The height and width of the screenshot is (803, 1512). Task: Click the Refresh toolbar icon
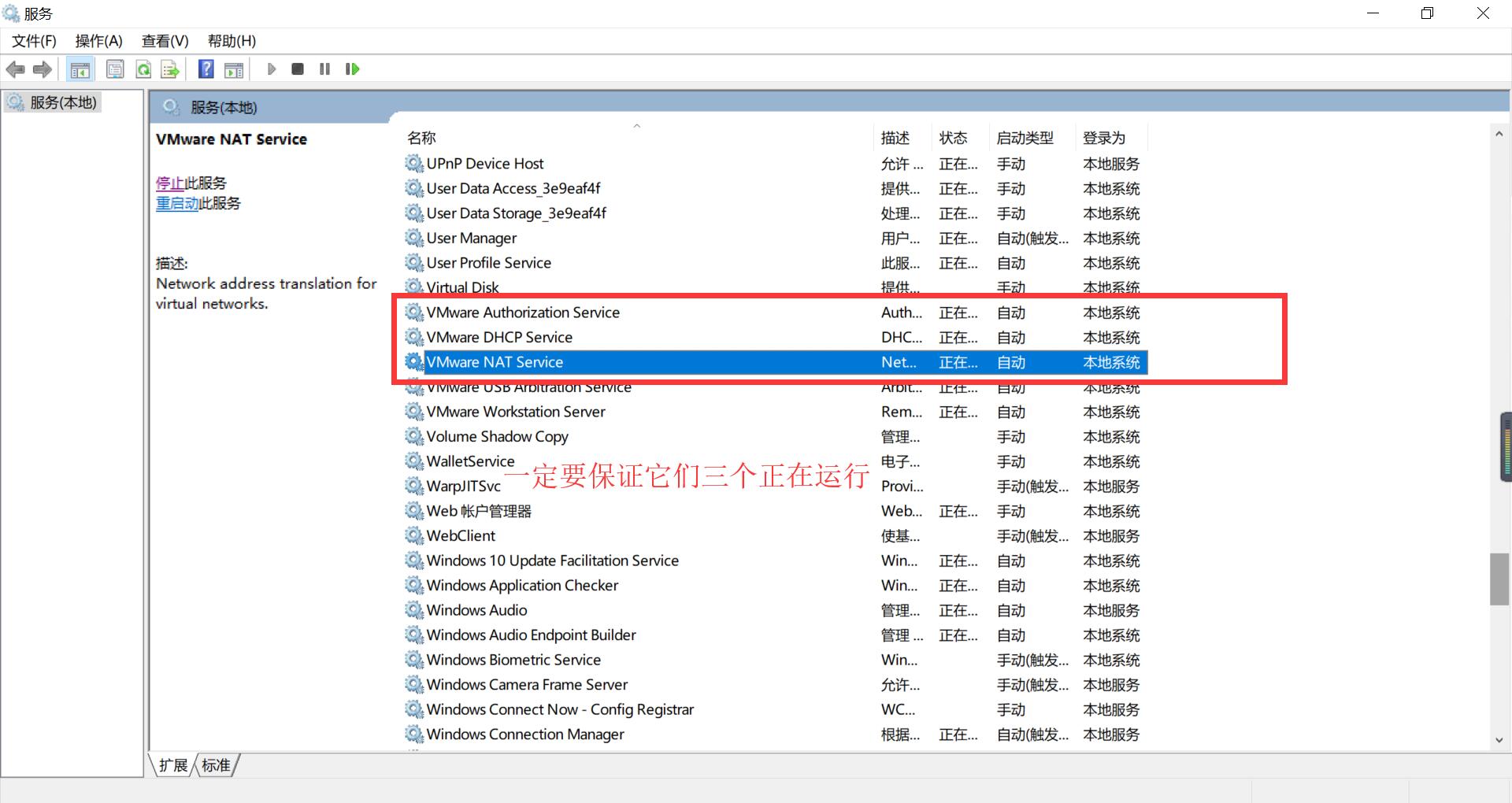(x=143, y=69)
